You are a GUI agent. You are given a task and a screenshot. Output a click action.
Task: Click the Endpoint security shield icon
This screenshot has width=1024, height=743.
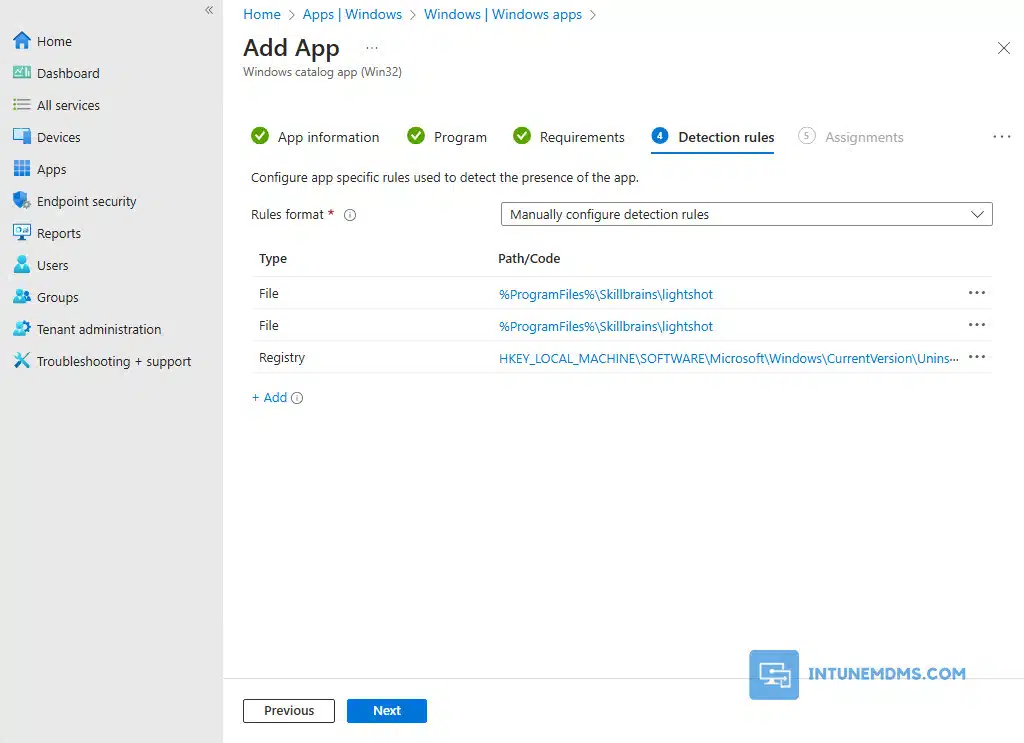point(21,201)
